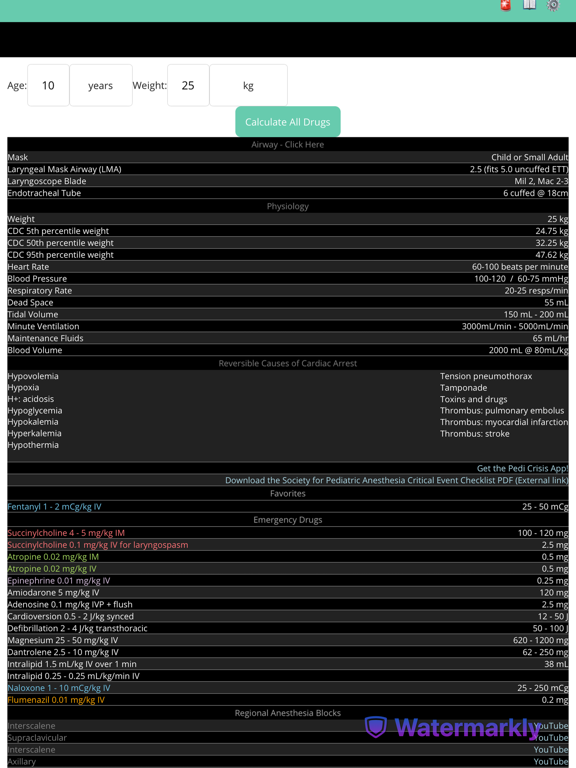Click the Adenosine 0.1 mg/kg IVP + flush row
The height and width of the screenshot is (768, 576).
pos(288,604)
